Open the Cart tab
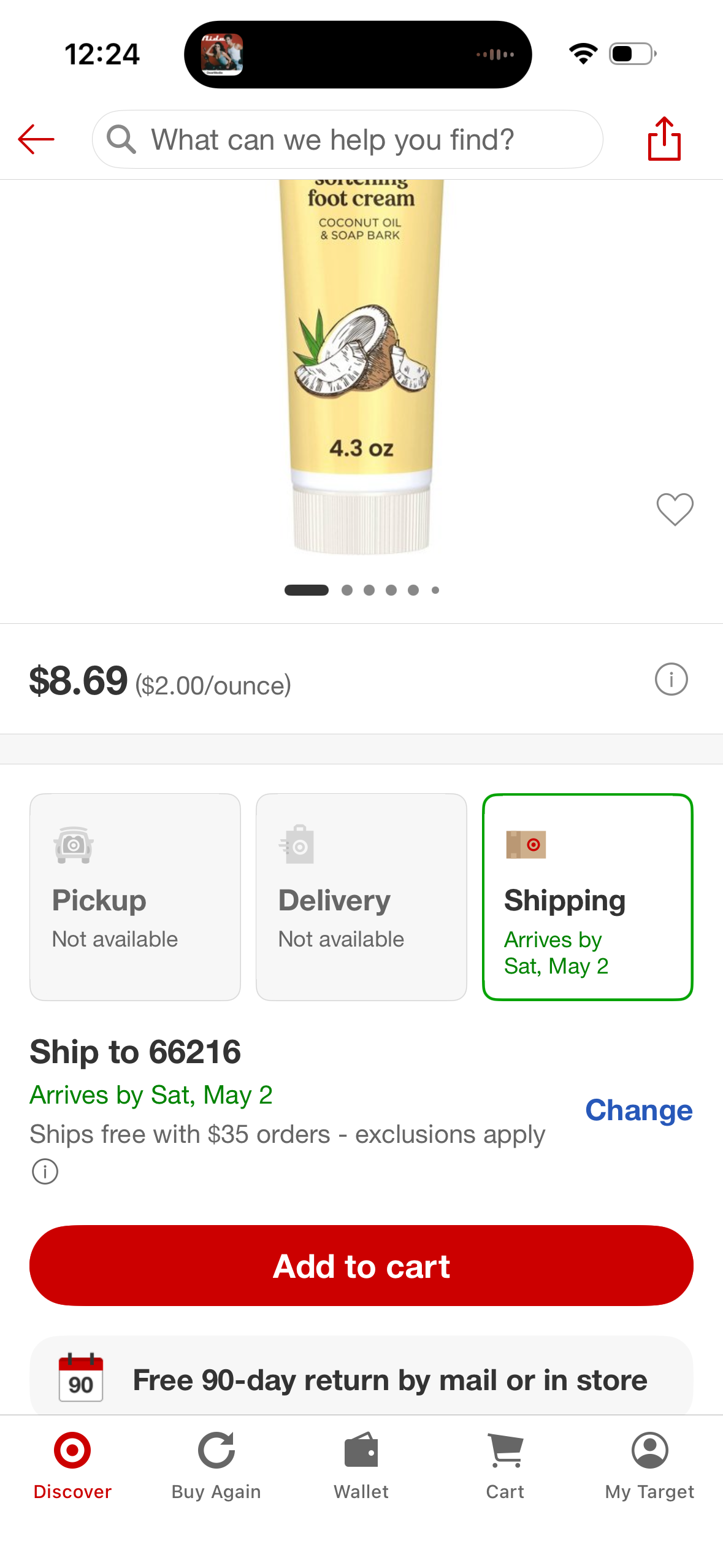 (x=505, y=1466)
